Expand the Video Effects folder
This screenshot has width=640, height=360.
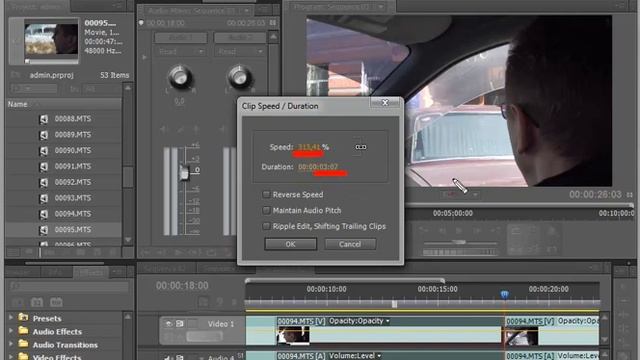11,356
